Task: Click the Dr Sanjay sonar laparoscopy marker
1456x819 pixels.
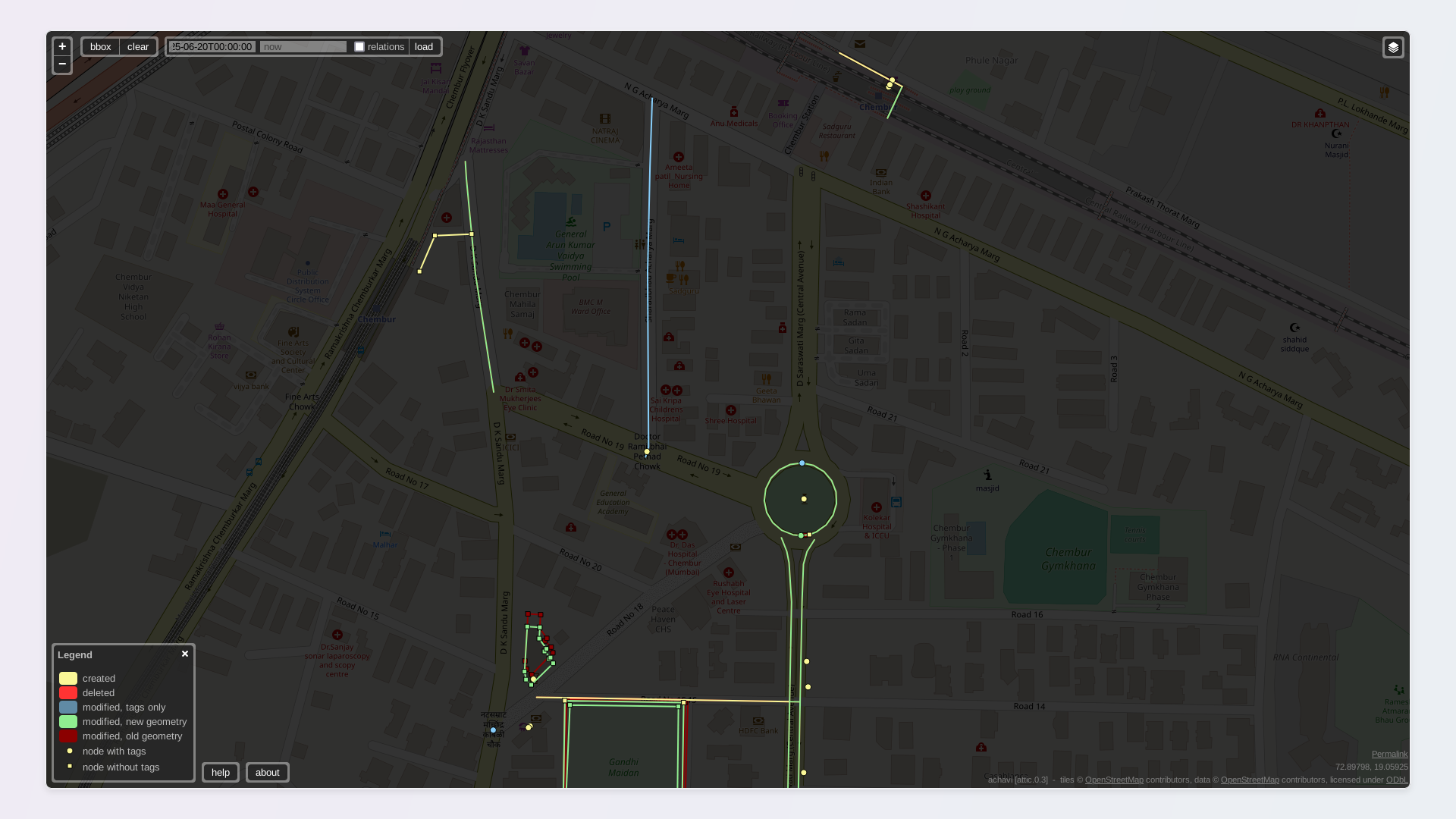Action: click(x=337, y=635)
